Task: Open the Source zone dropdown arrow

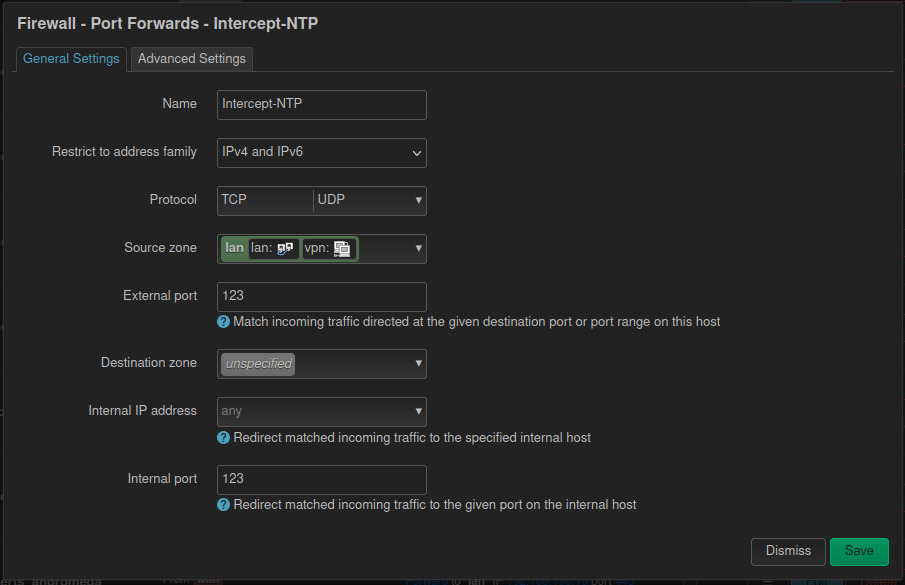Action: (x=417, y=248)
